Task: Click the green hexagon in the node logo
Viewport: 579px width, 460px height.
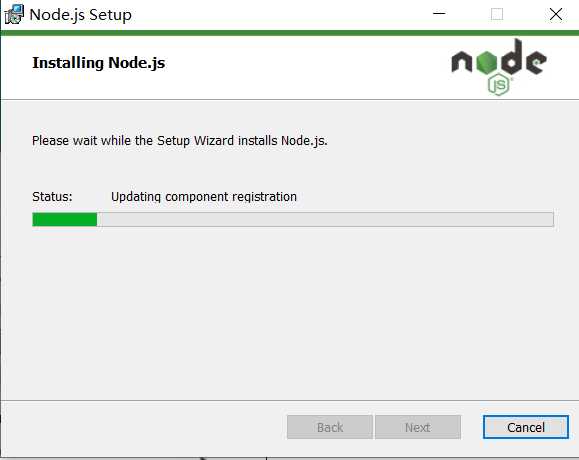Action: pyautogui.click(x=486, y=62)
